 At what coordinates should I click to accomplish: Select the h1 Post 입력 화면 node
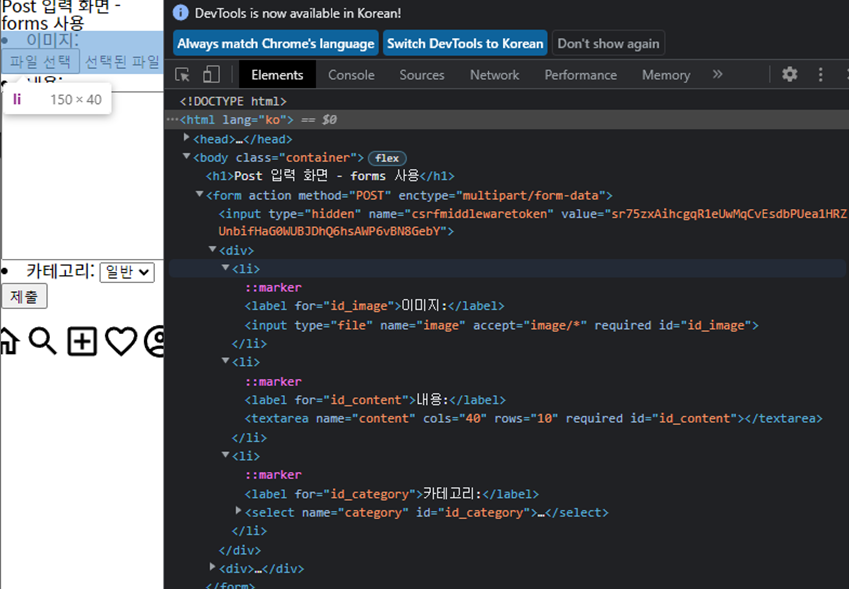(x=330, y=176)
